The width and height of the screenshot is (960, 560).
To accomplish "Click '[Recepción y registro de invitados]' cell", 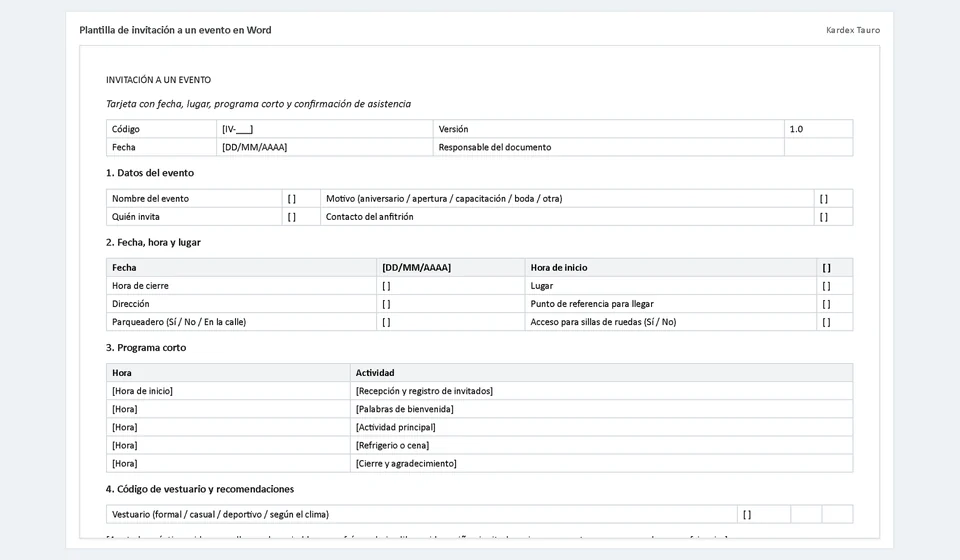I will tap(601, 391).
